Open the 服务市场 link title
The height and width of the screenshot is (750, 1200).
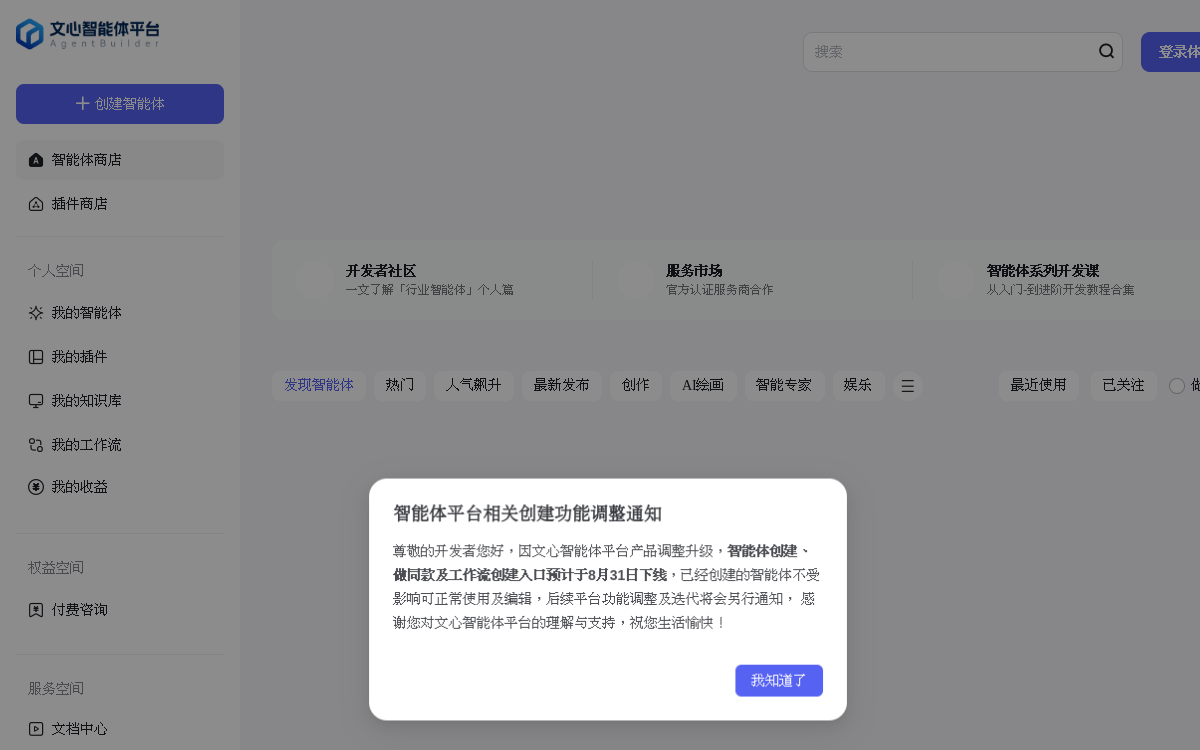click(x=694, y=271)
